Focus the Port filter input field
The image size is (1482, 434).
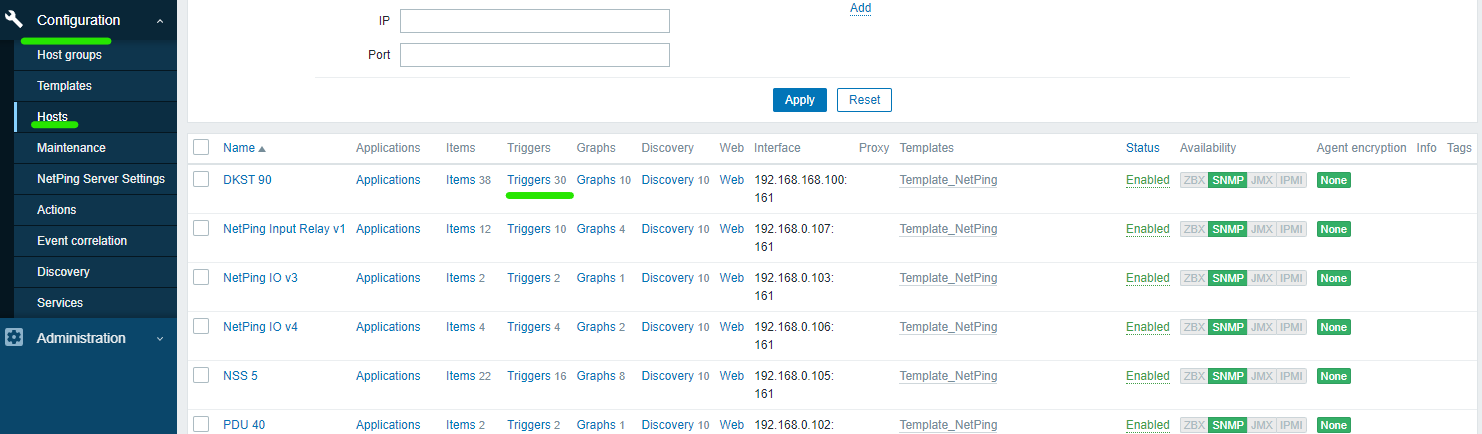pos(534,55)
